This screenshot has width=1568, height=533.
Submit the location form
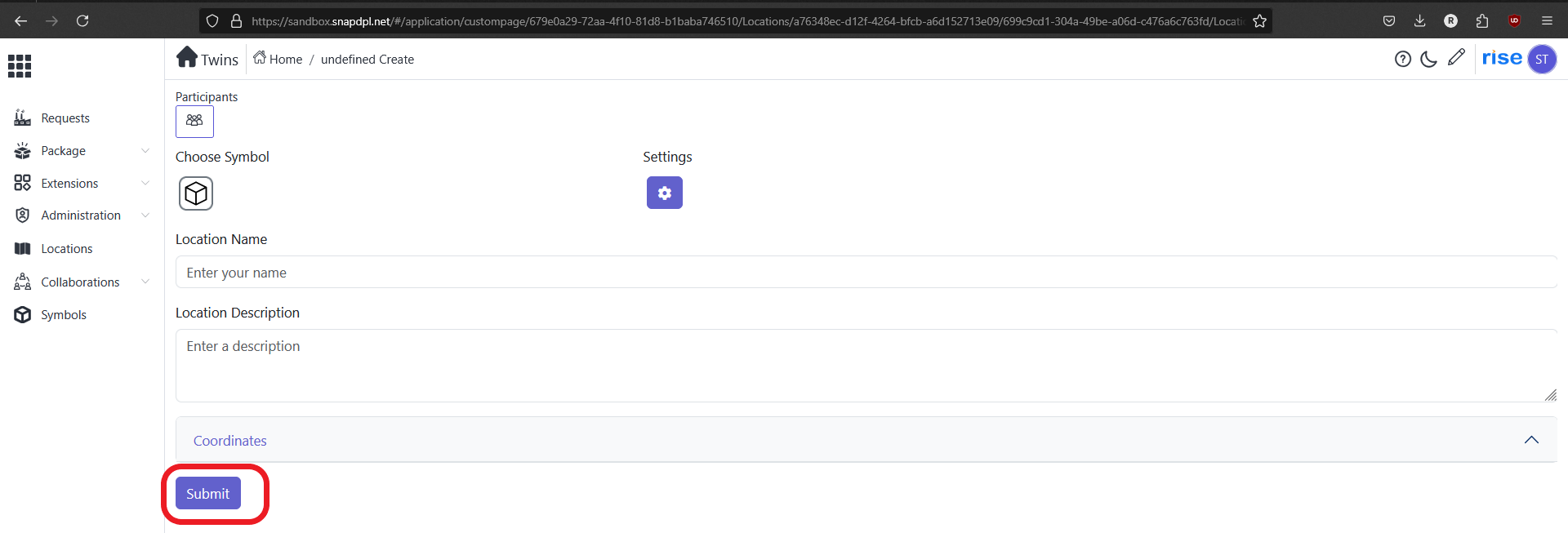tap(208, 493)
